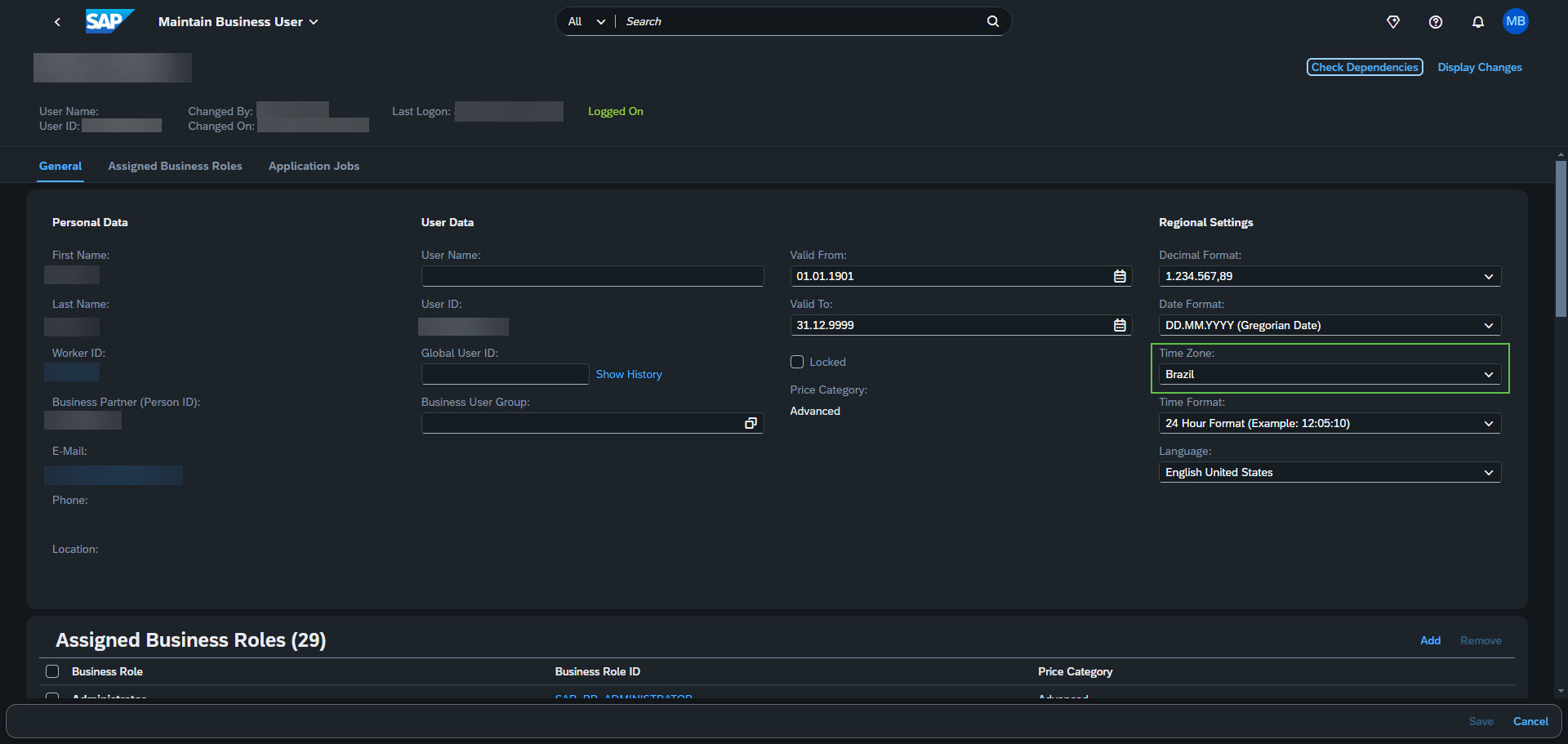Click the Business Role column header
Screen dimensions: 1568x744
tap(107, 671)
